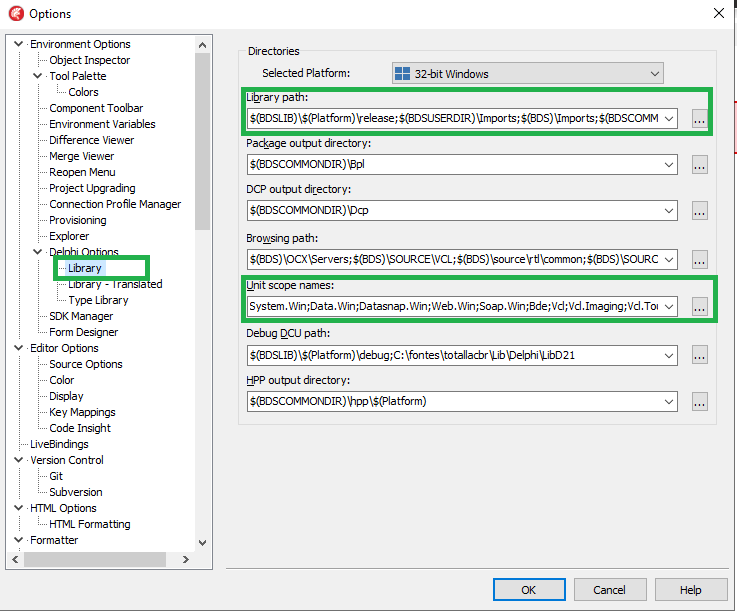Click tree scrollbar down arrow
This screenshot has width=737, height=613.
pos(203,542)
